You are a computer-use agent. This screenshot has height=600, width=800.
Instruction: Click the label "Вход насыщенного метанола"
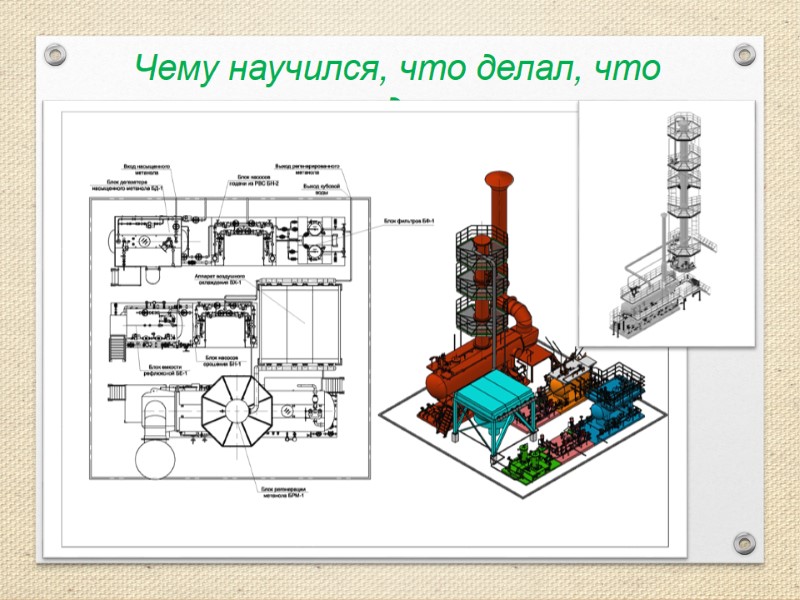tap(147, 169)
